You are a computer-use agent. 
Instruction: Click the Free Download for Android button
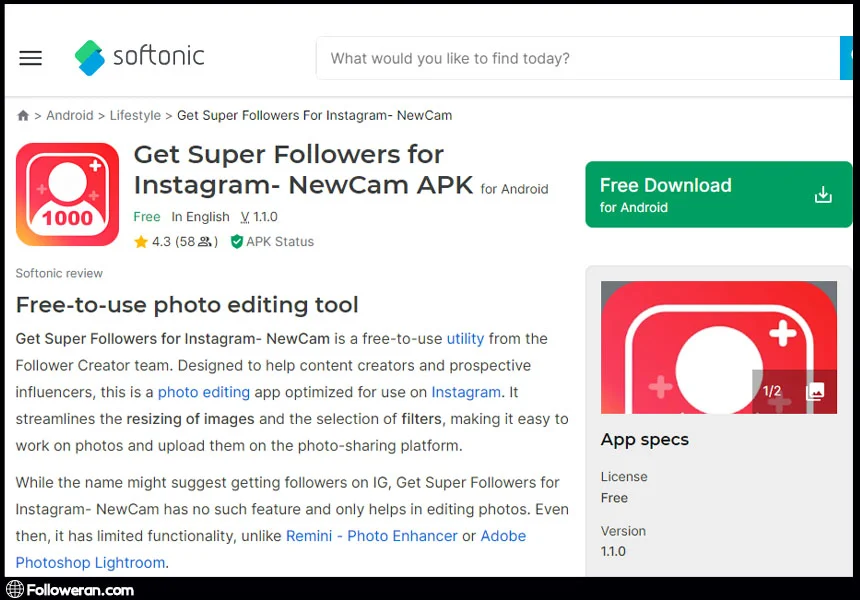tap(718, 195)
